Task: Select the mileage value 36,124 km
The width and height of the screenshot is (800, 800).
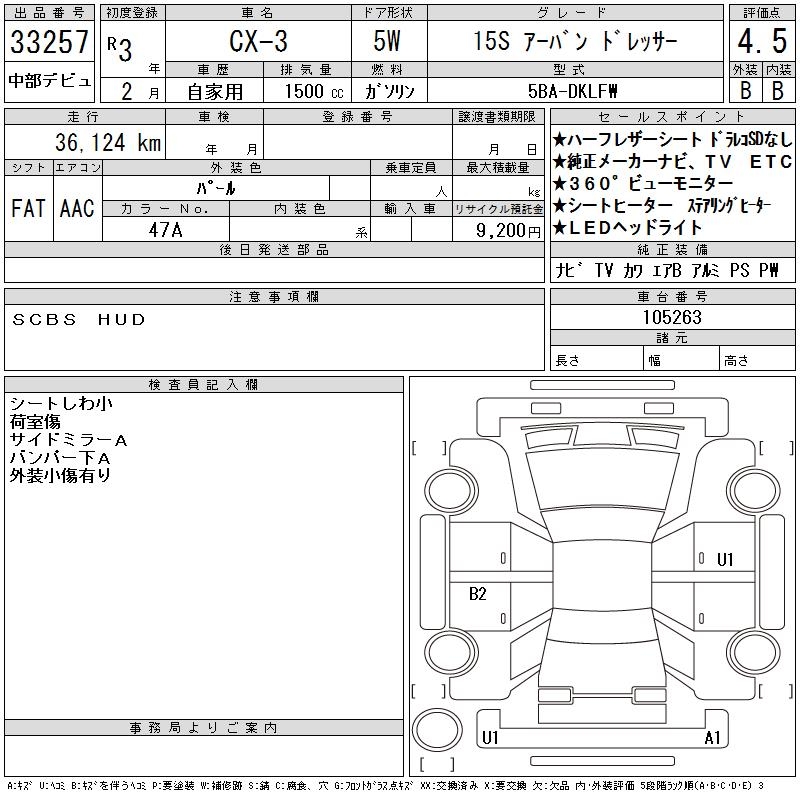Action: click(x=108, y=142)
